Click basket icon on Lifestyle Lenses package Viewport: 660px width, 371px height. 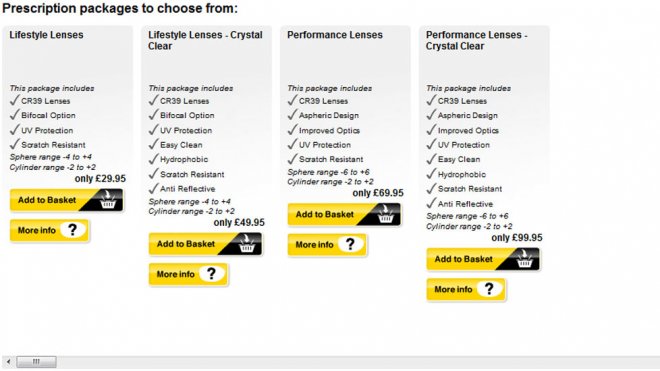click(x=108, y=200)
